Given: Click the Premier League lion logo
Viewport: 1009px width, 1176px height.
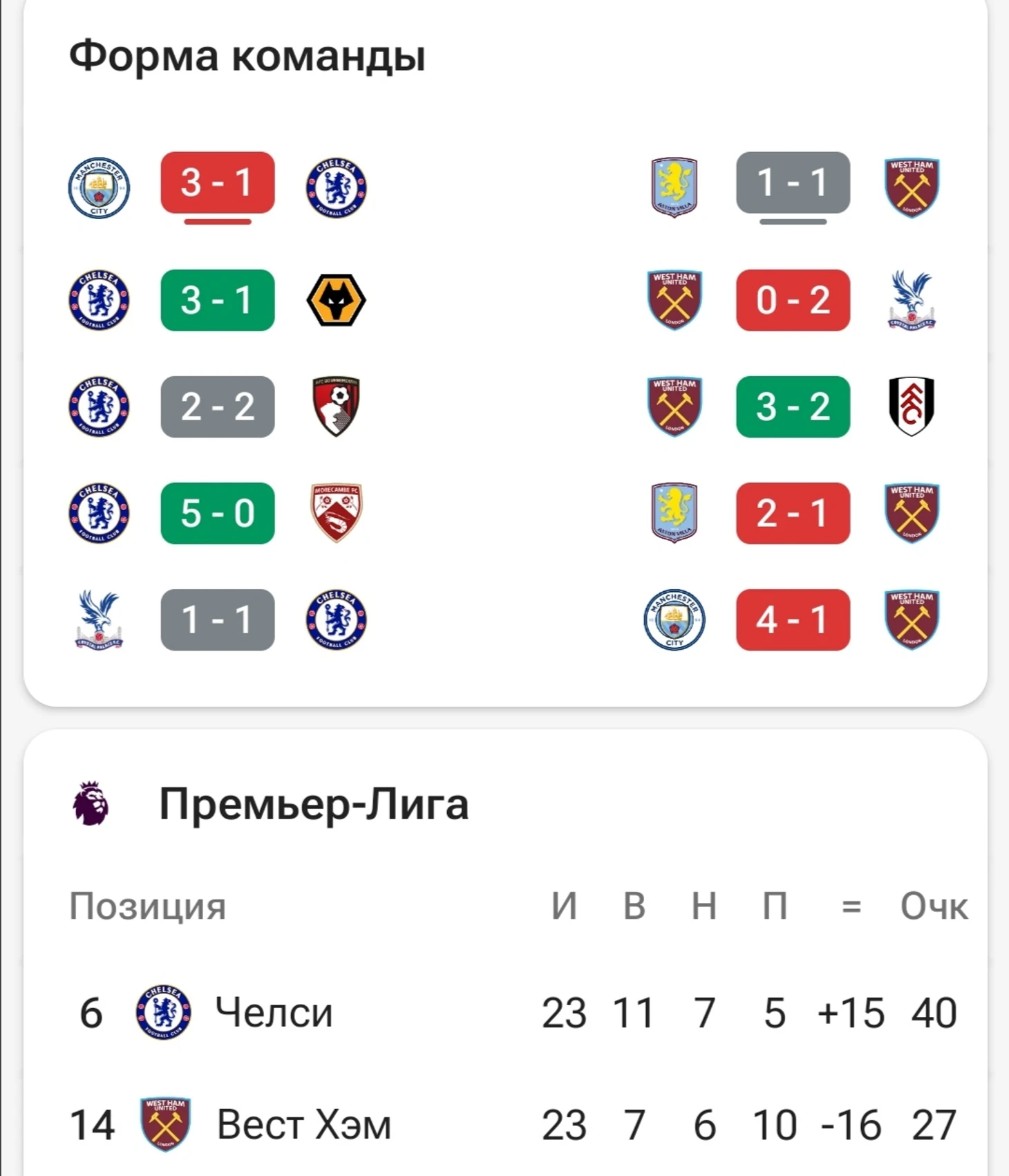Looking at the screenshot, I should (91, 803).
